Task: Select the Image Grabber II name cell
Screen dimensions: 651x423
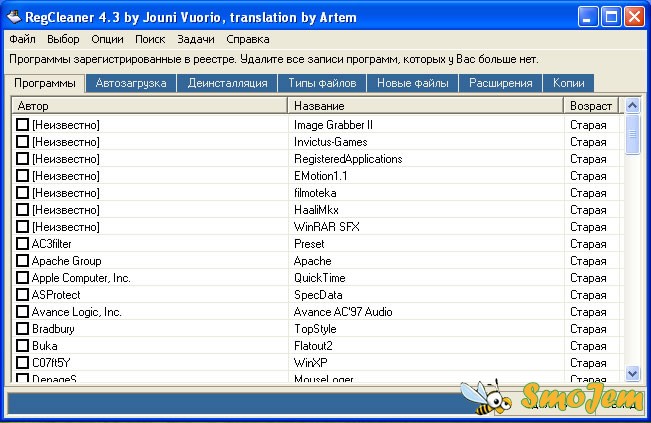Action: click(333, 125)
